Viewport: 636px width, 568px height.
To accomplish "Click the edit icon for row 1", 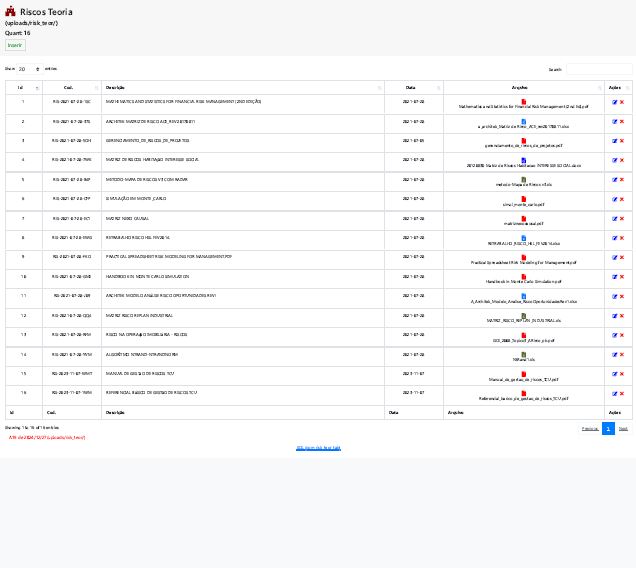I will (615, 102).
